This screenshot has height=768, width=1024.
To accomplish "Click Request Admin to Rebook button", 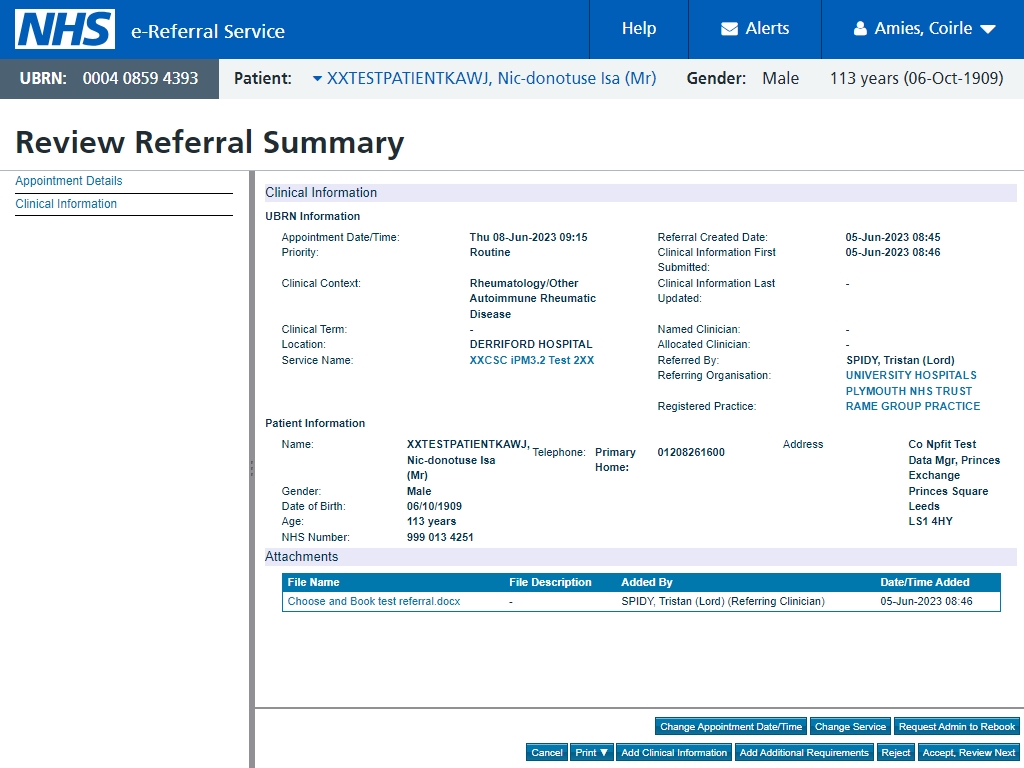I will coord(957,726).
